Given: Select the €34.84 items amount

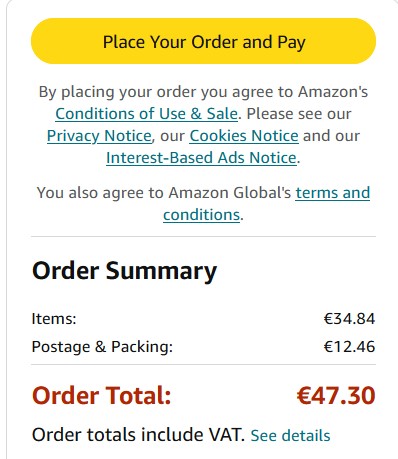Looking at the screenshot, I should (x=349, y=319).
